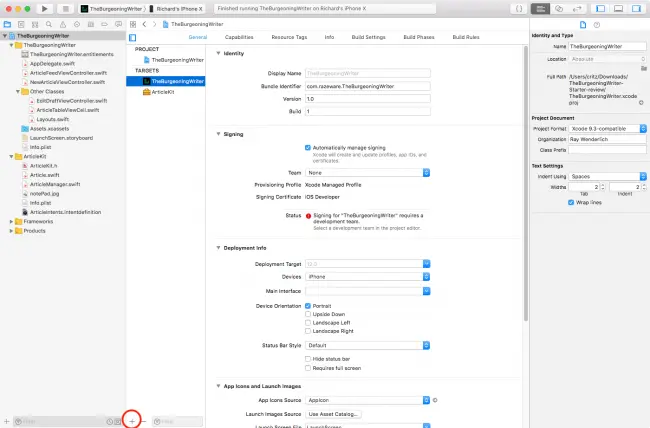Open the Breakpoint navigator
This screenshot has width=650, height=428.
(x=104, y=24)
